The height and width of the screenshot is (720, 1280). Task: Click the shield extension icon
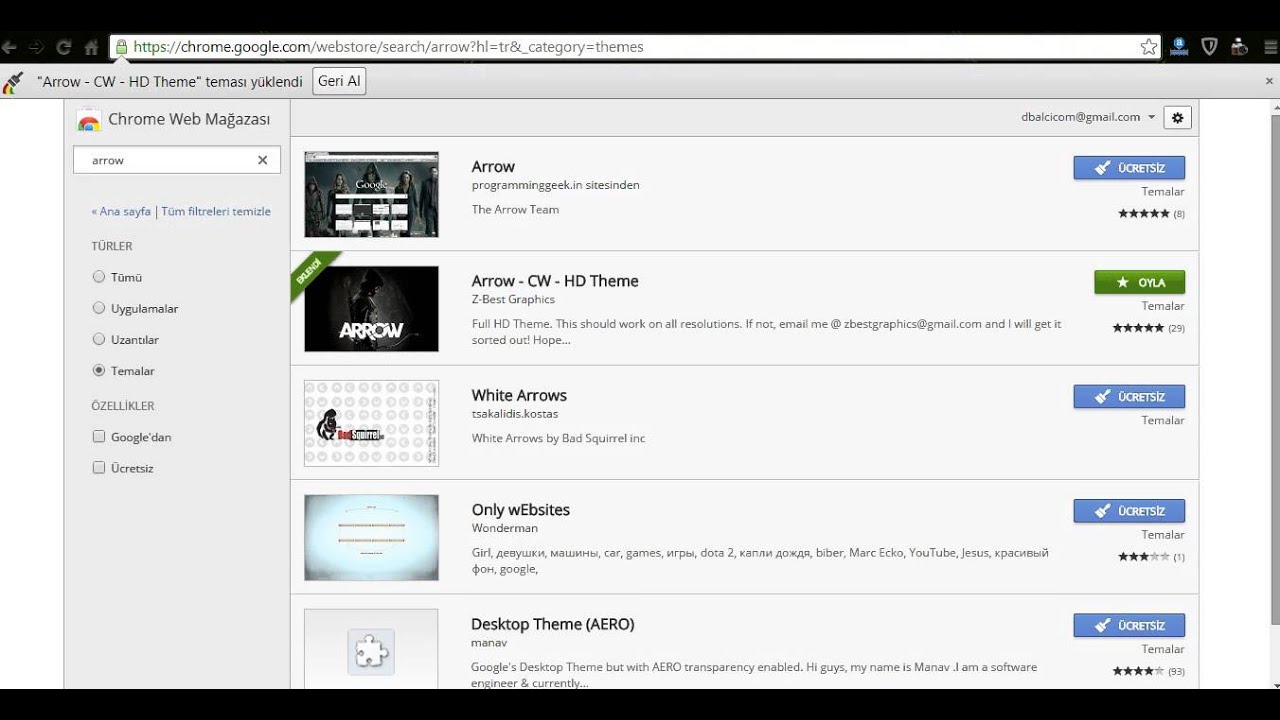click(x=1209, y=46)
